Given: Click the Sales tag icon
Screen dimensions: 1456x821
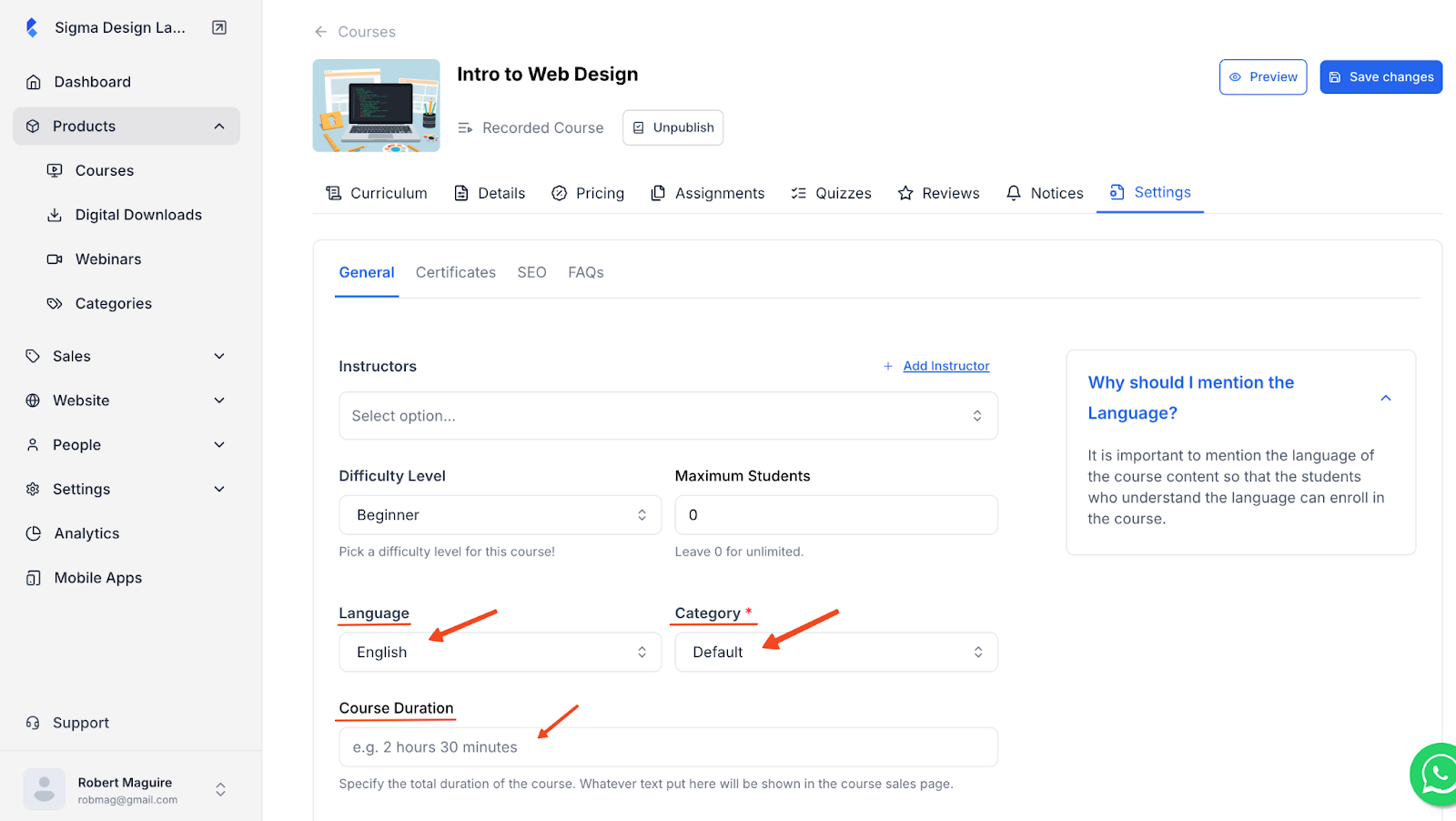Looking at the screenshot, I should pyautogui.click(x=33, y=356).
